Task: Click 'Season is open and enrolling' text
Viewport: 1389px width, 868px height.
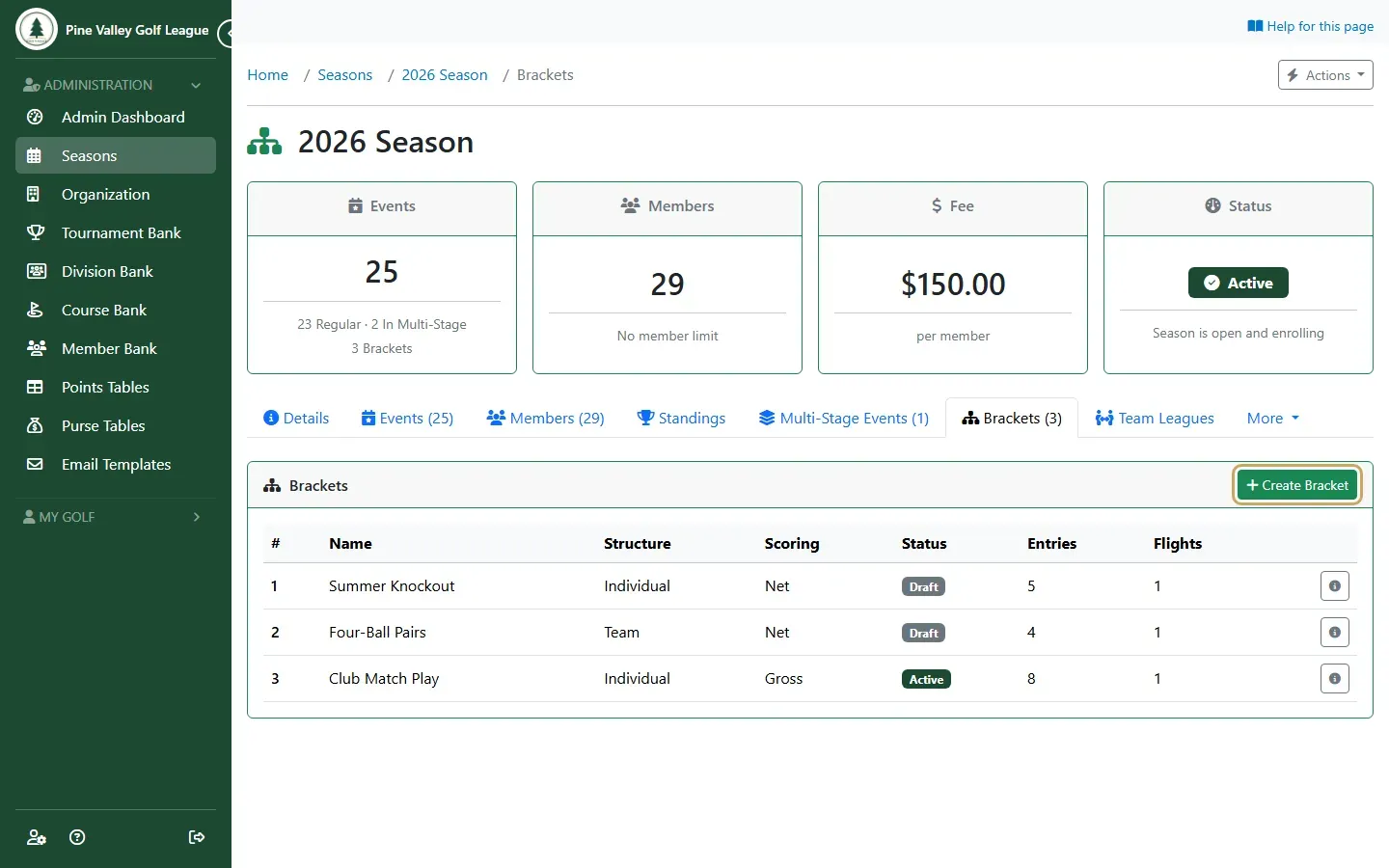Action: [1239, 333]
